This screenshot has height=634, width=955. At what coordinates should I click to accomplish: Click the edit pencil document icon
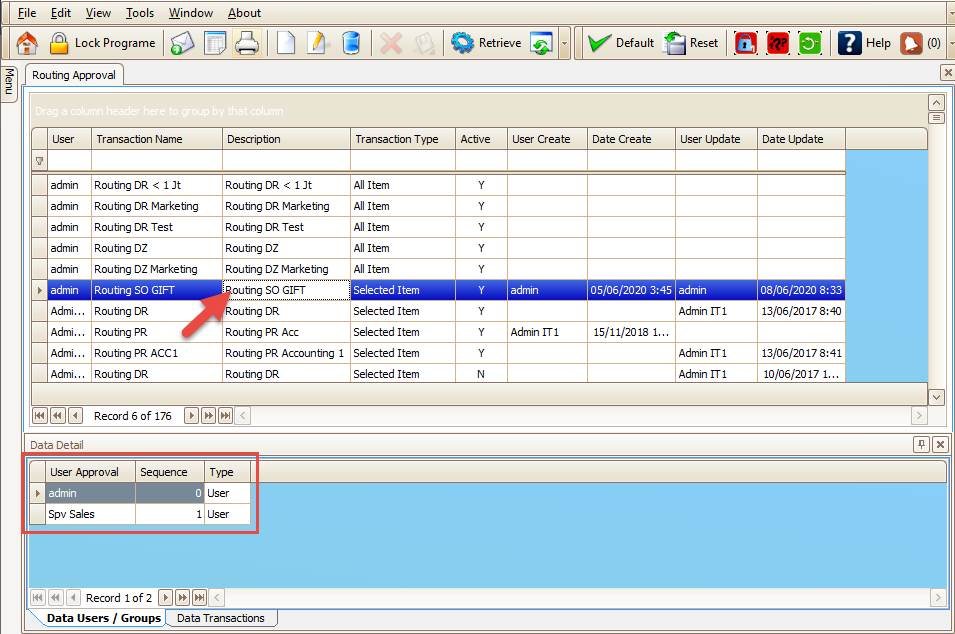coord(317,43)
